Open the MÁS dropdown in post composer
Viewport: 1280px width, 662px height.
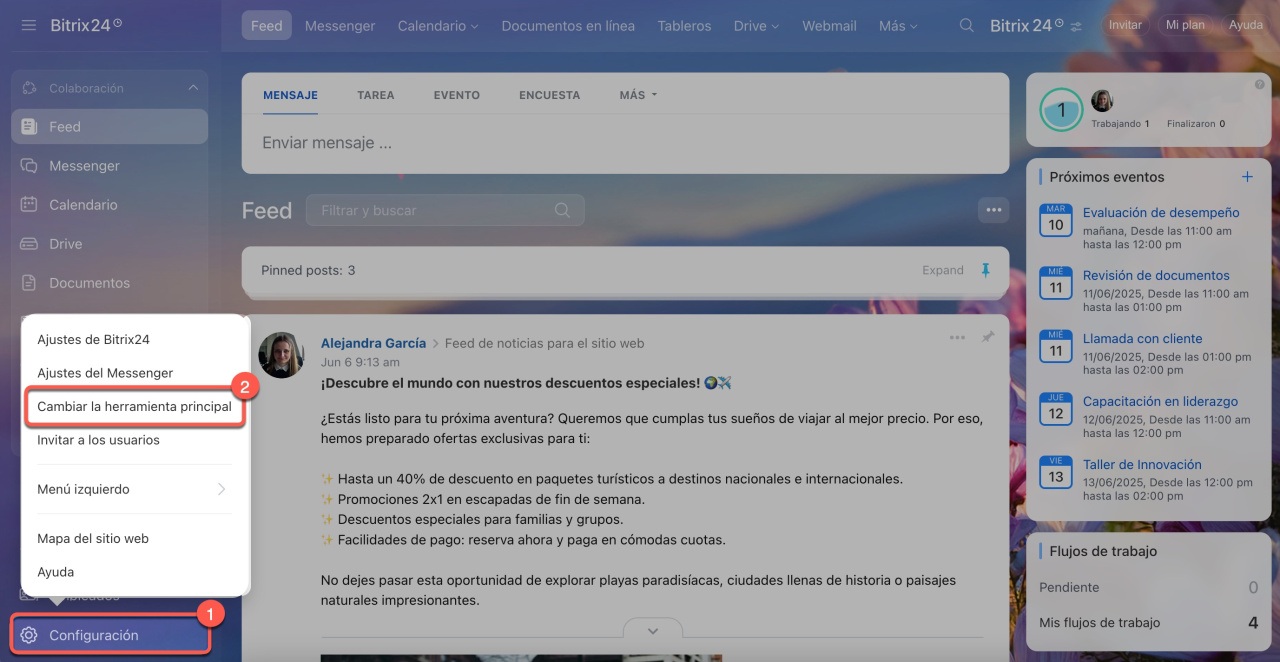pos(638,95)
